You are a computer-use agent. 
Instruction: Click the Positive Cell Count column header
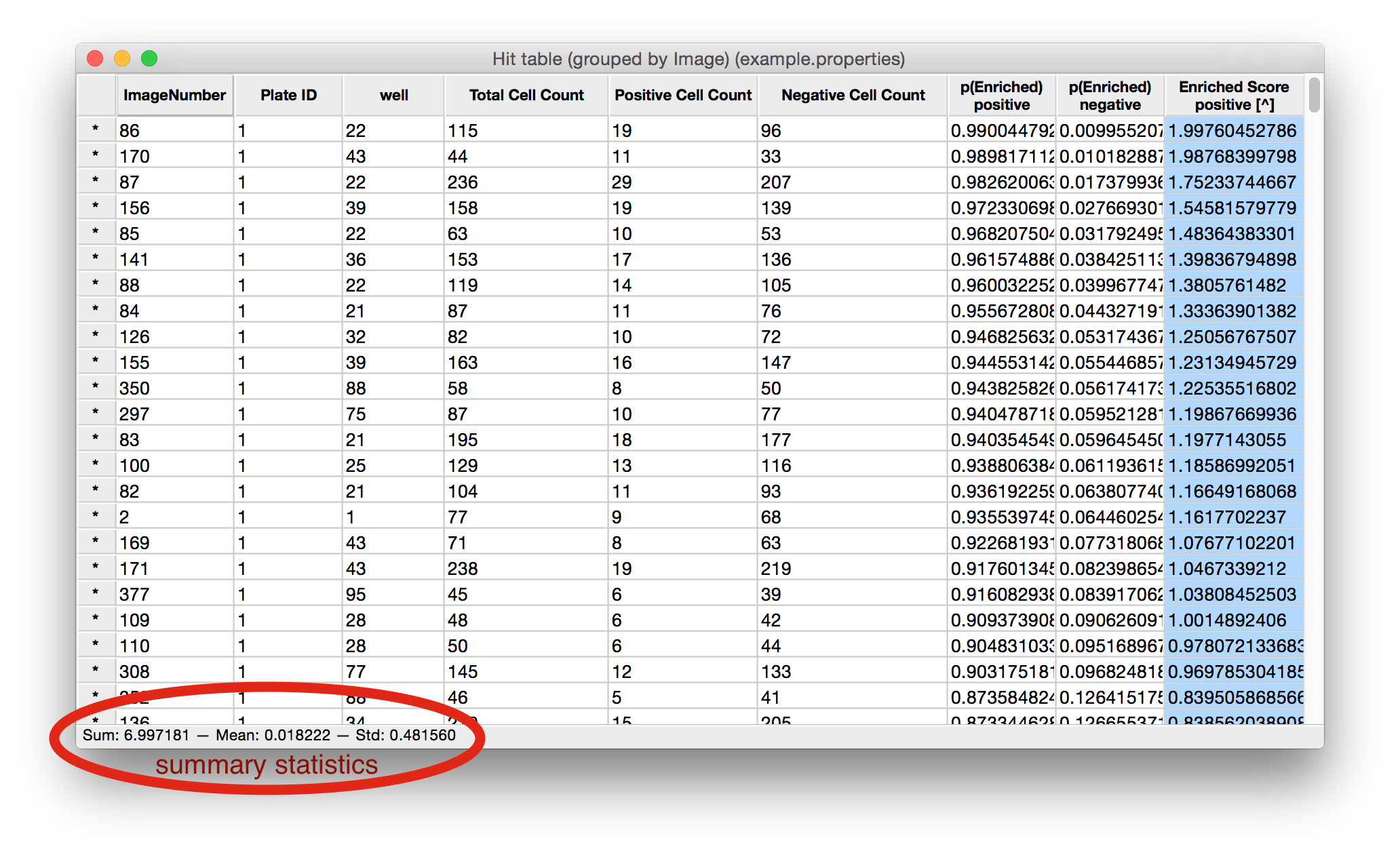point(682,95)
